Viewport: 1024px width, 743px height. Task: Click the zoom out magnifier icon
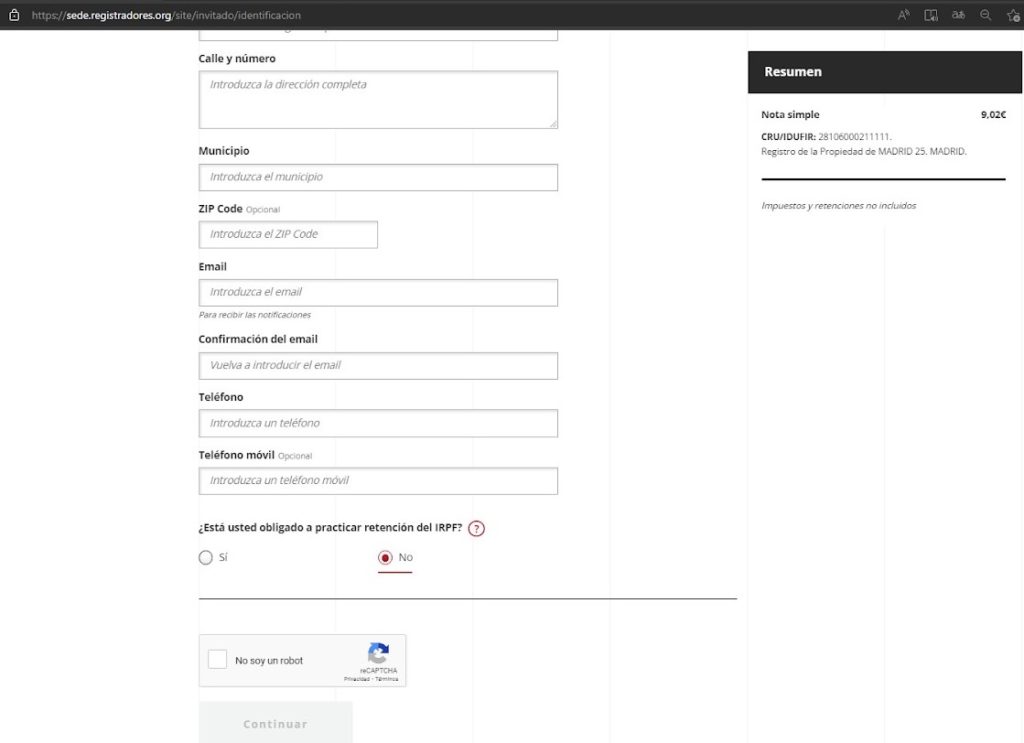pyautogui.click(x=985, y=15)
